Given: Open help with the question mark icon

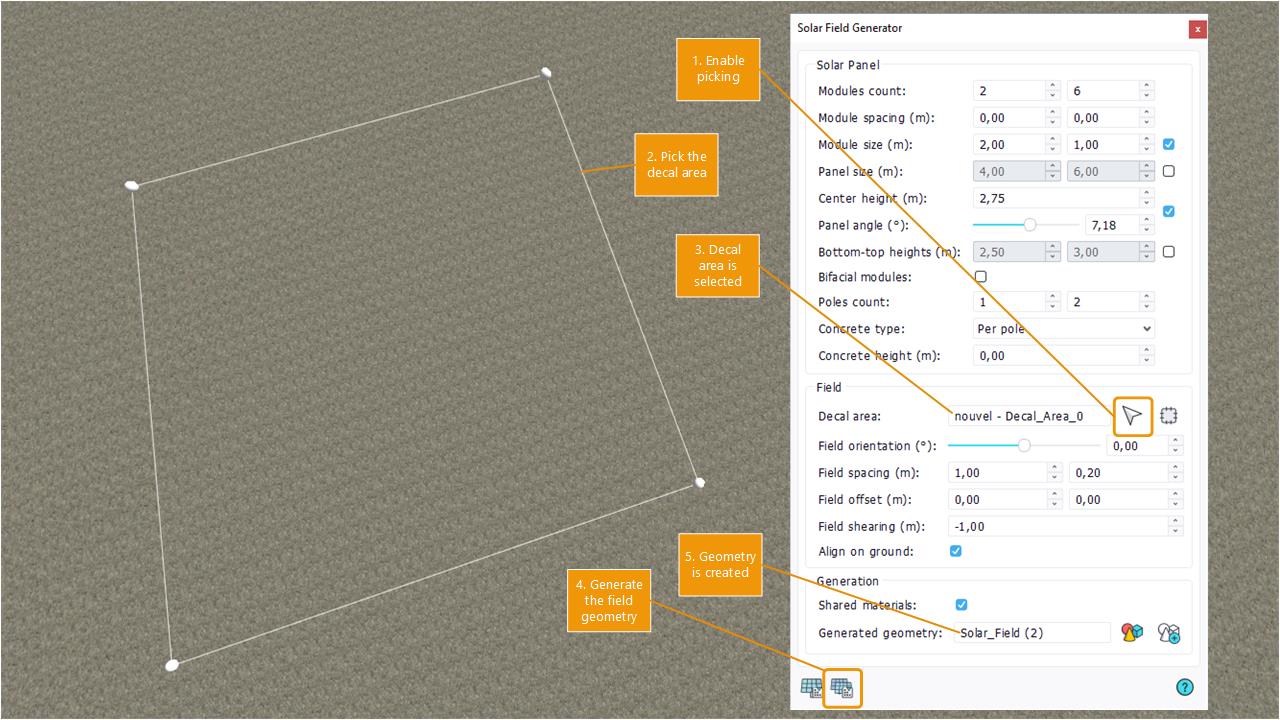Looking at the screenshot, I should pos(1184,687).
